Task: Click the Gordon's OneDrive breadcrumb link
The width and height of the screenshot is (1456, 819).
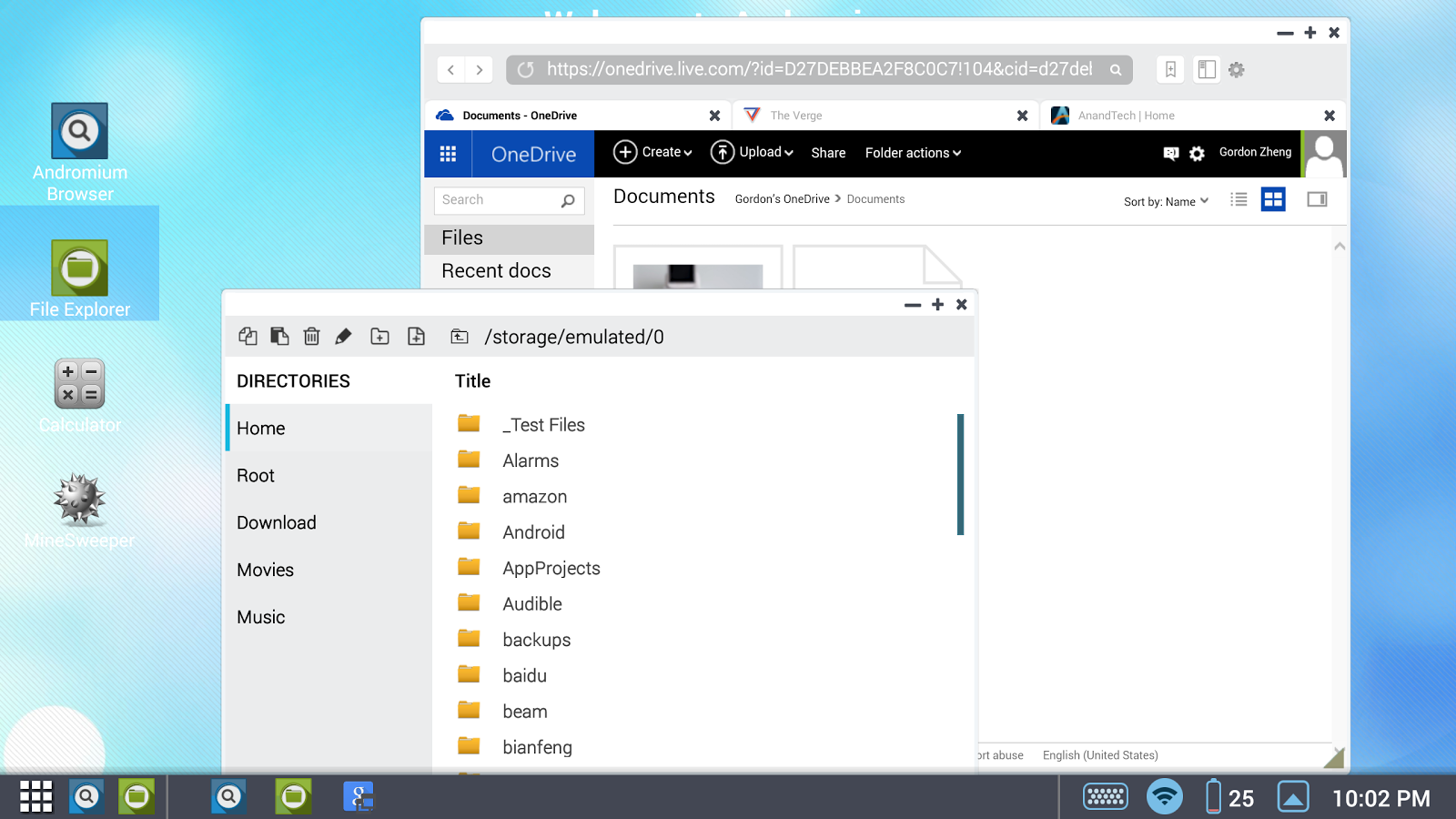Action: coord(783,199)
